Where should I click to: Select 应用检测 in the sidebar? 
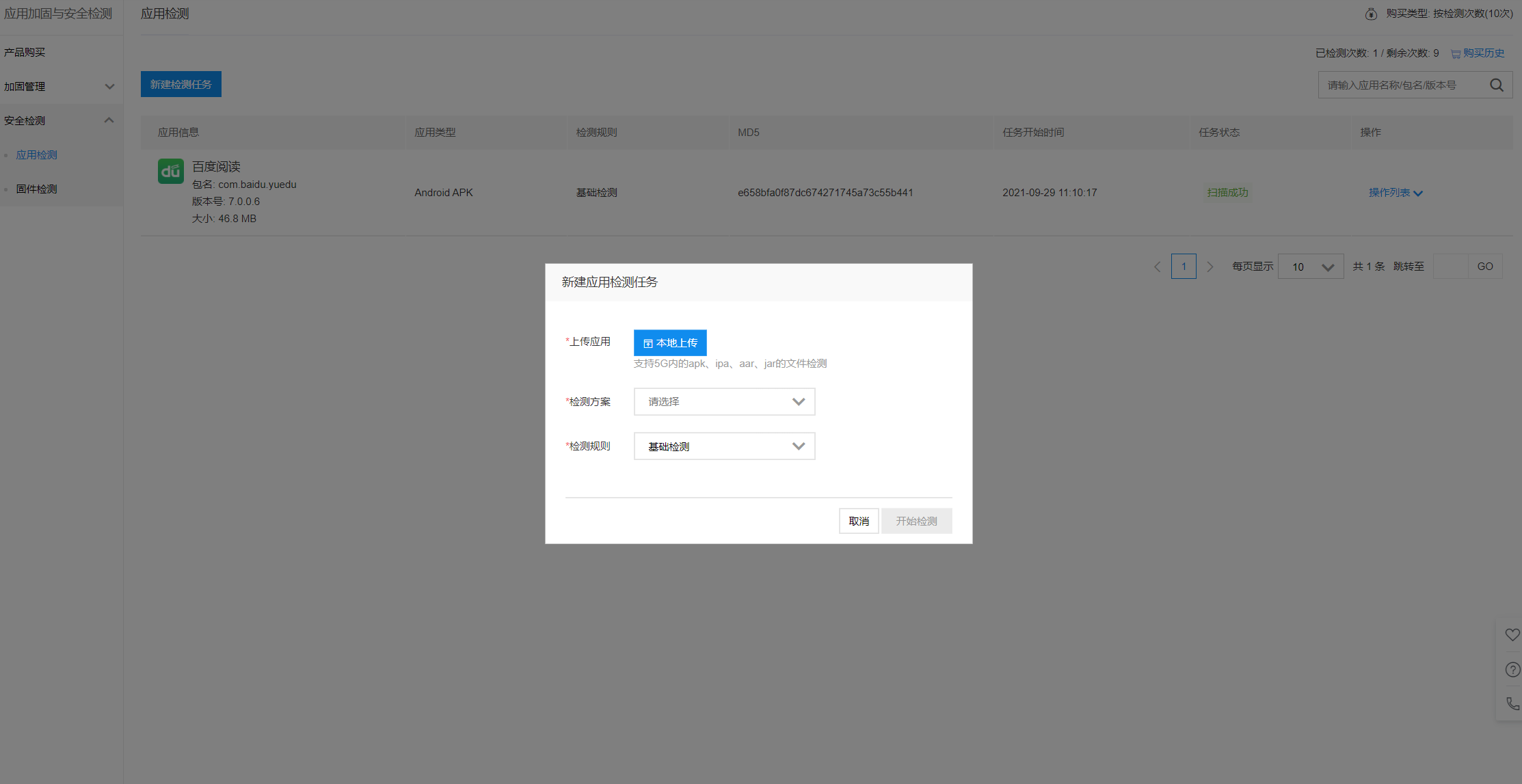pyautogui.click(x=37, y=155)
